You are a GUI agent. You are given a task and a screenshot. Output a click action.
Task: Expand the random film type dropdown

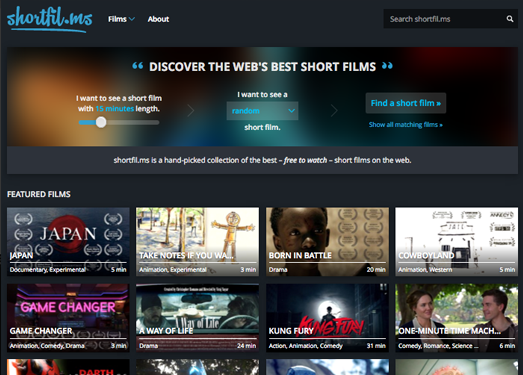coord(262,111)
